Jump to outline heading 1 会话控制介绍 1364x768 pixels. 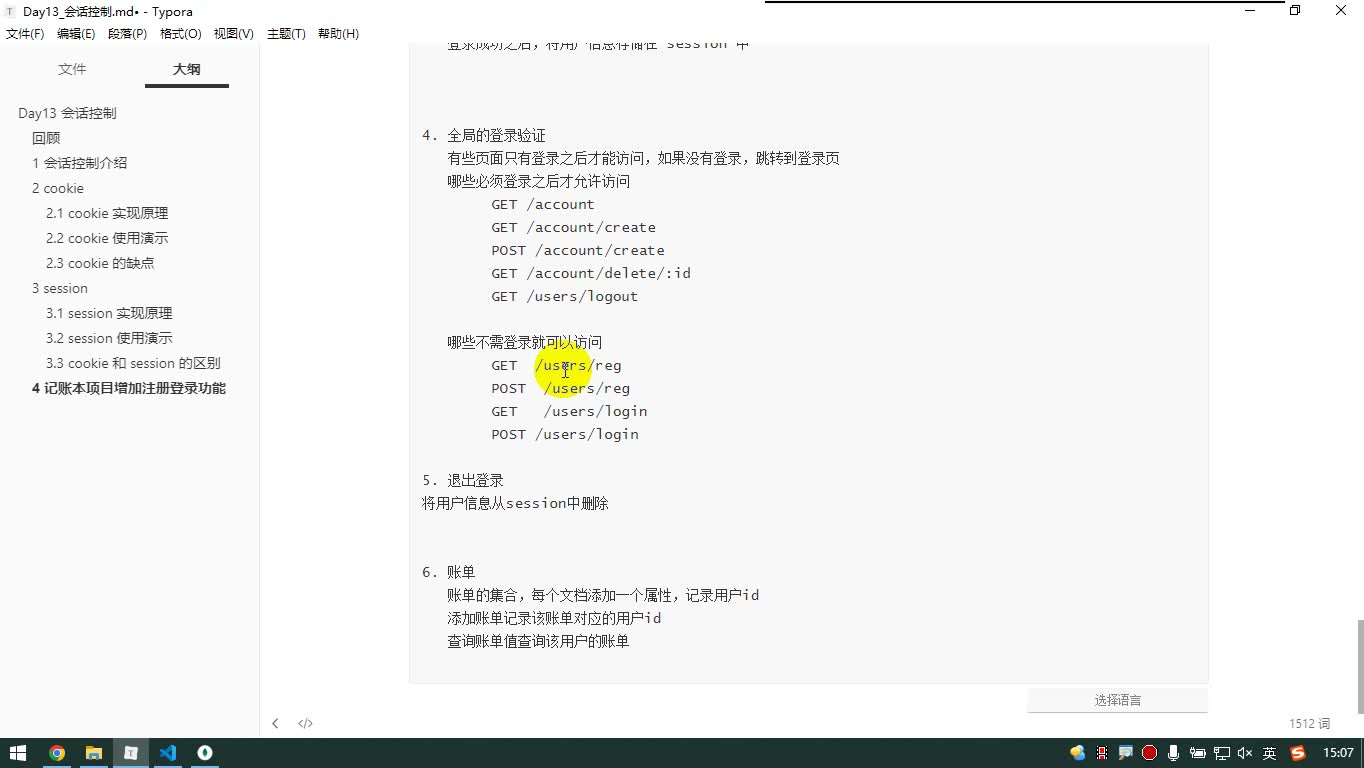79,163
